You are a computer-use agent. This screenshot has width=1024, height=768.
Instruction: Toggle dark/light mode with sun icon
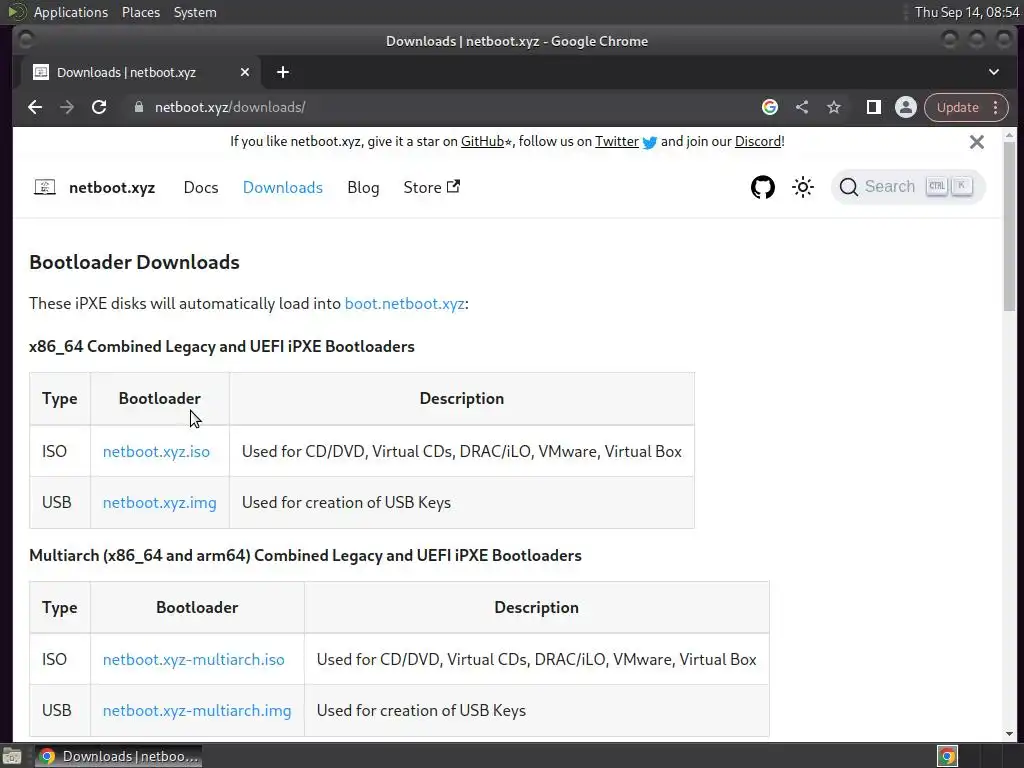pyautogui.click(x=803, y=187)
